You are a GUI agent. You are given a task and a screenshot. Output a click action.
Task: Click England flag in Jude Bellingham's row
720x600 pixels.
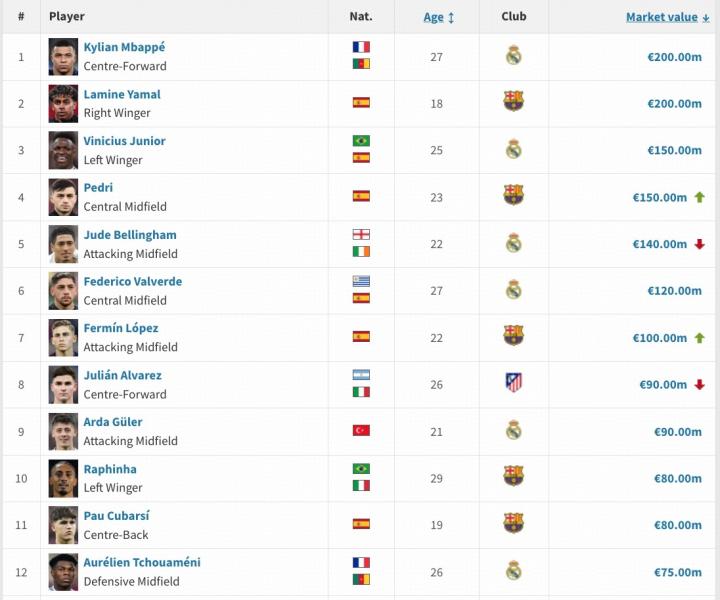point(361,234)
